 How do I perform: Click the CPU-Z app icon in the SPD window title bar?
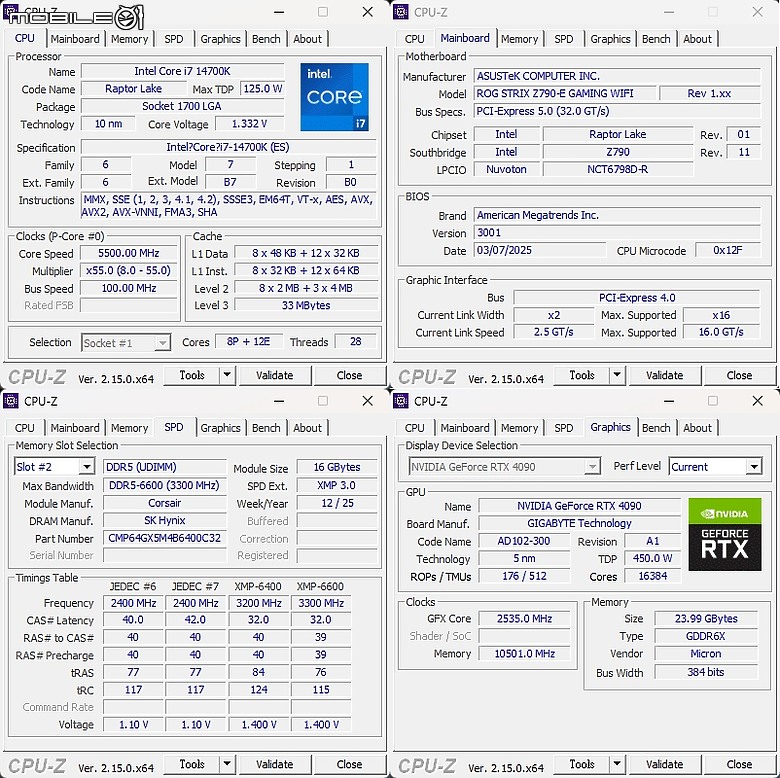10,401
